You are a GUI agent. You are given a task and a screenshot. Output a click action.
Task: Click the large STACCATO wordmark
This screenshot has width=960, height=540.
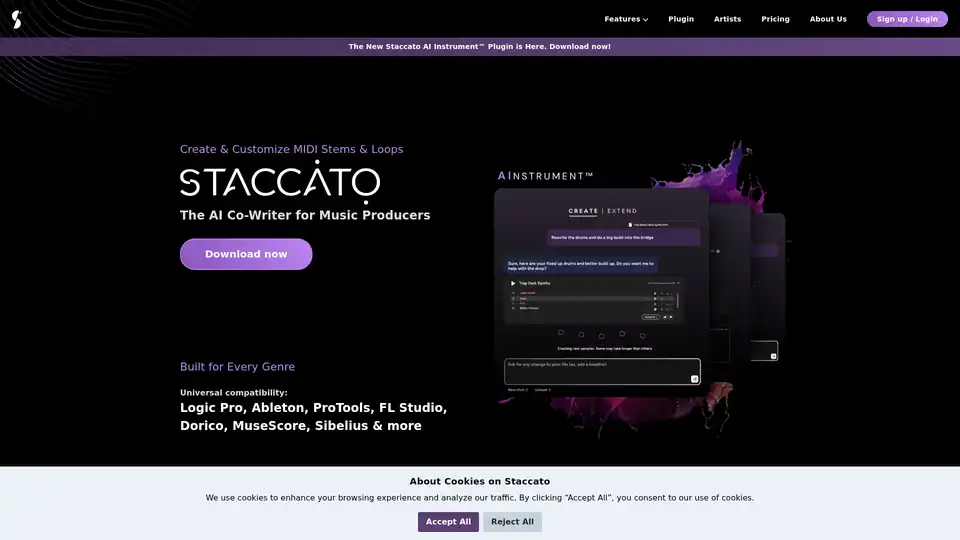click(x=280, y=182)
